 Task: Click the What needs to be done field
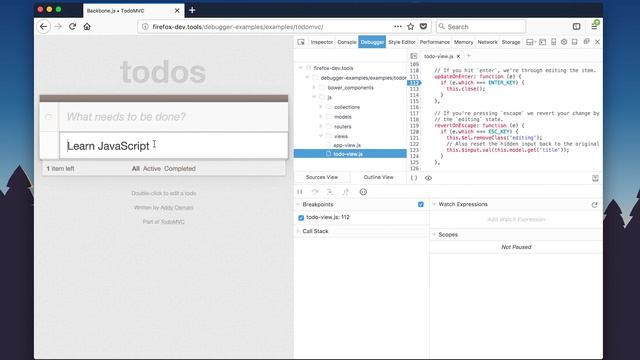pyautogui.click(x=173, y=117)
